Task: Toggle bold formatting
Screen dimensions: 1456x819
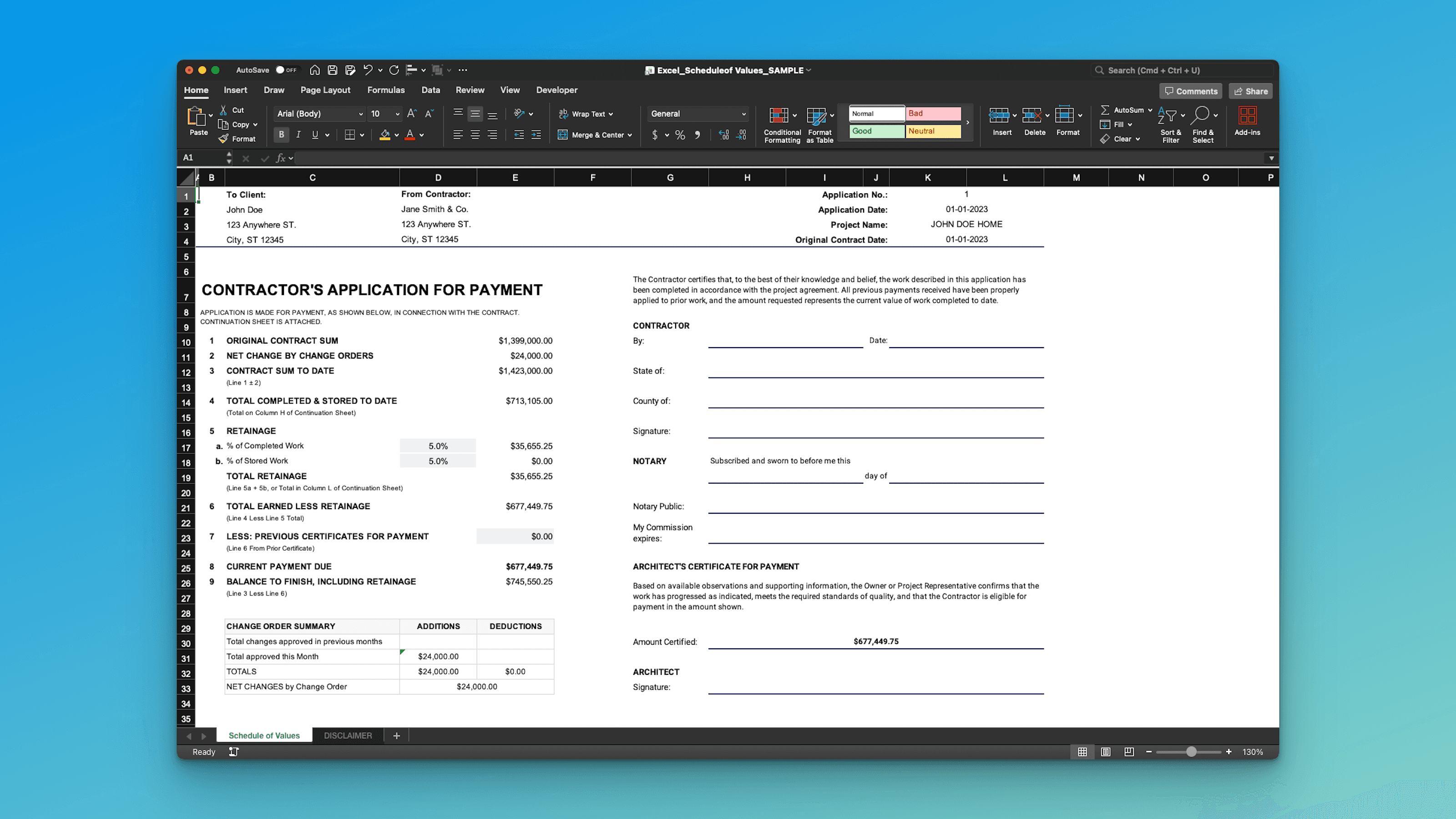Action: tap(281, 135)
